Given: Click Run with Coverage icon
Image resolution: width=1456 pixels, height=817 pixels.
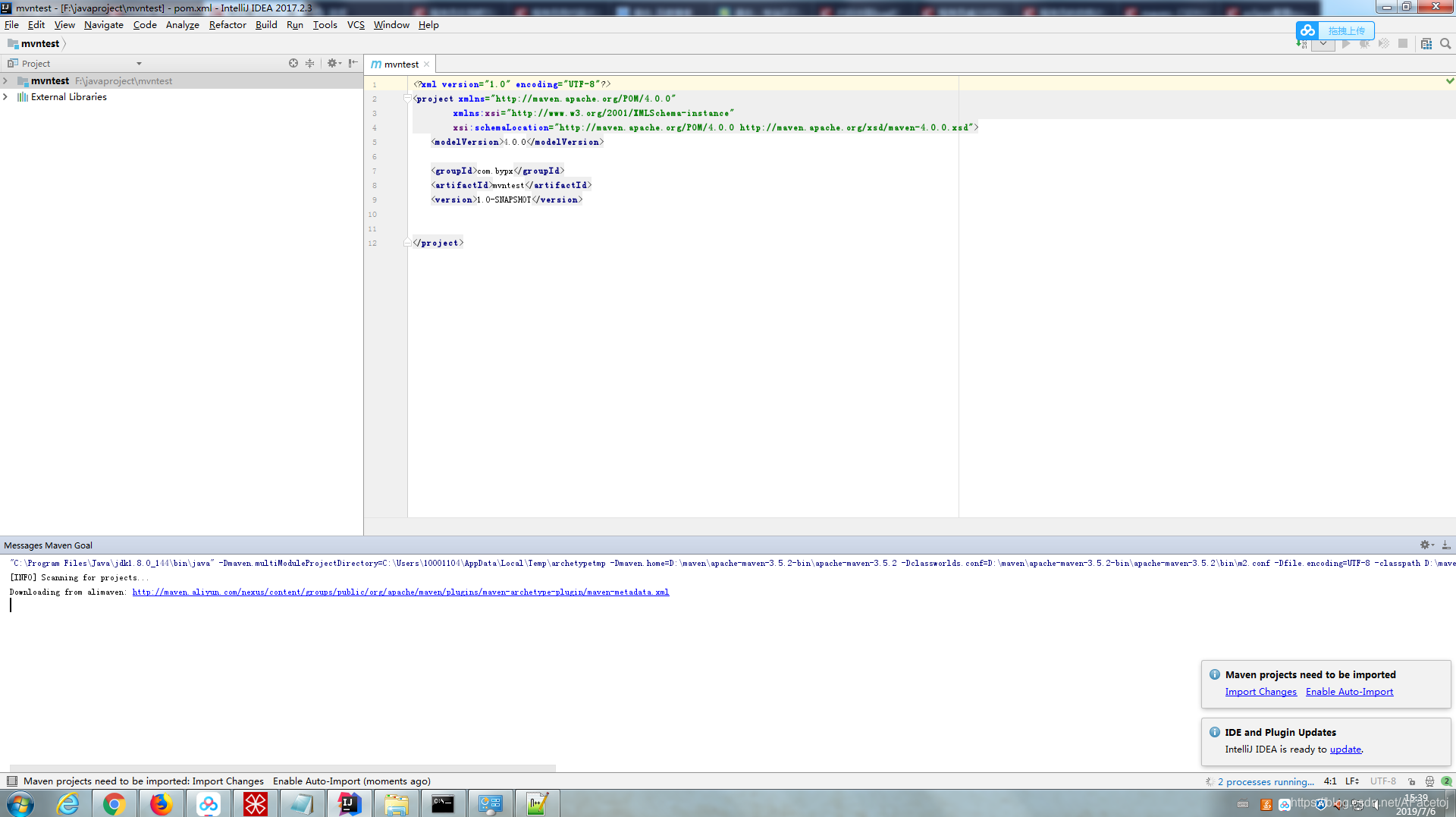Looking at the screenshot, I should (x=1384, y=44).
